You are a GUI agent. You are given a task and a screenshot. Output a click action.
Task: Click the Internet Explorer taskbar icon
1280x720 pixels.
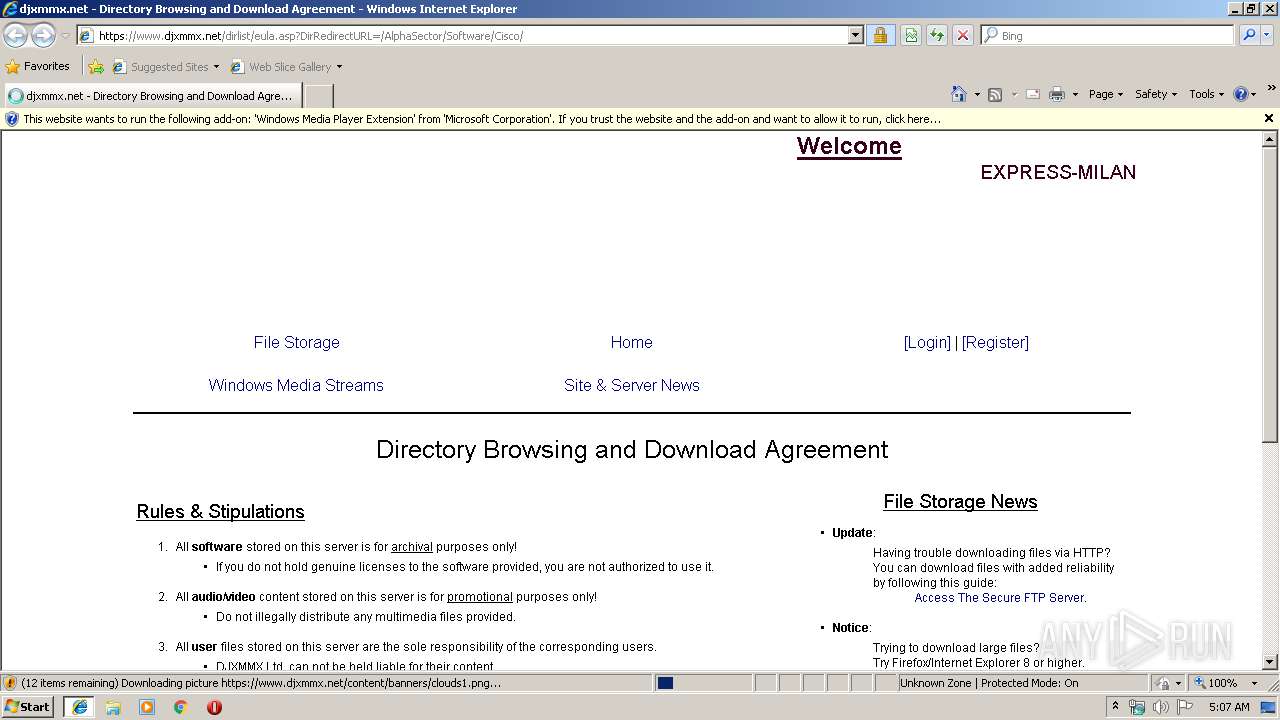(x=79, y=706)
